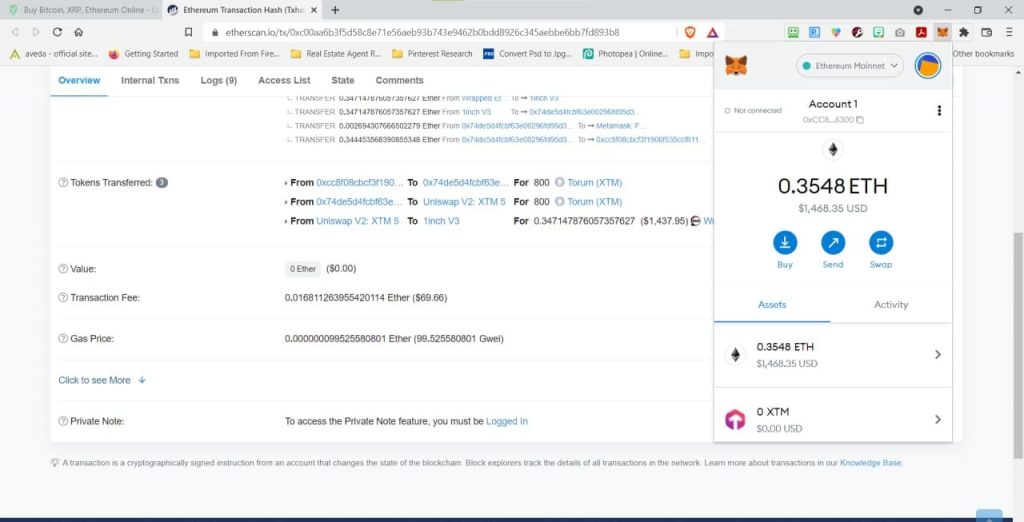The image size is (1024, 522).
Task: Open the Other bookmarks folder
Action: (x=983, y=54)
